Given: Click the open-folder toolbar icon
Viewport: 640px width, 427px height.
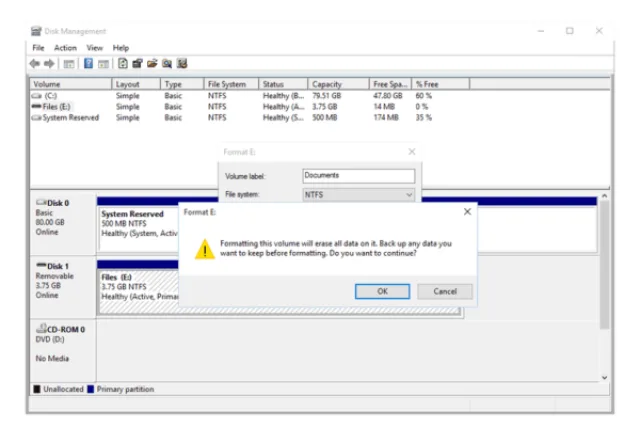Looking at the screenshot, I should click(152, 63).
